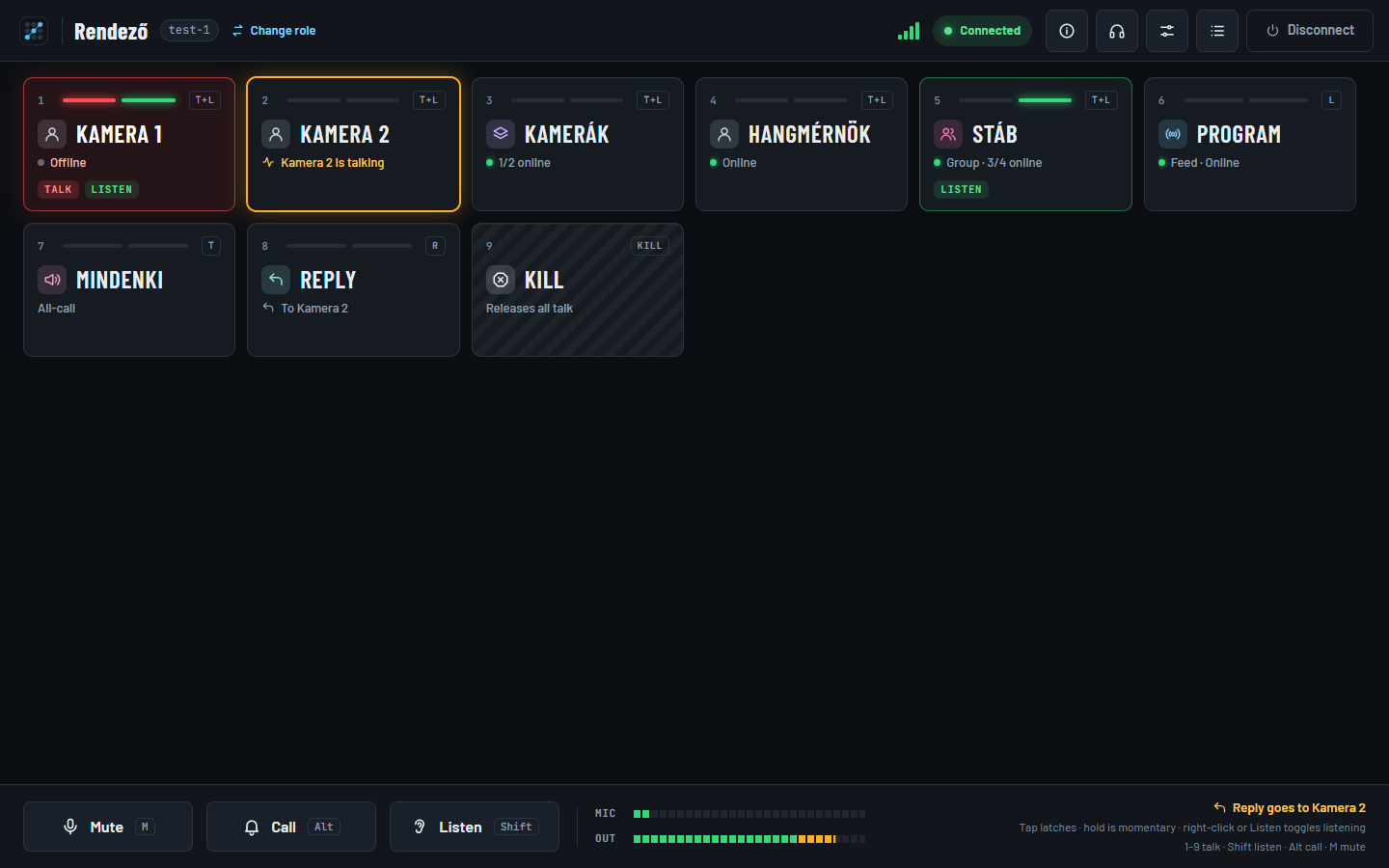Image resolution: width=1389 pixels, height=868 pixels.
Task: Open the sliders settings icon
Action: coord(1167,31)
